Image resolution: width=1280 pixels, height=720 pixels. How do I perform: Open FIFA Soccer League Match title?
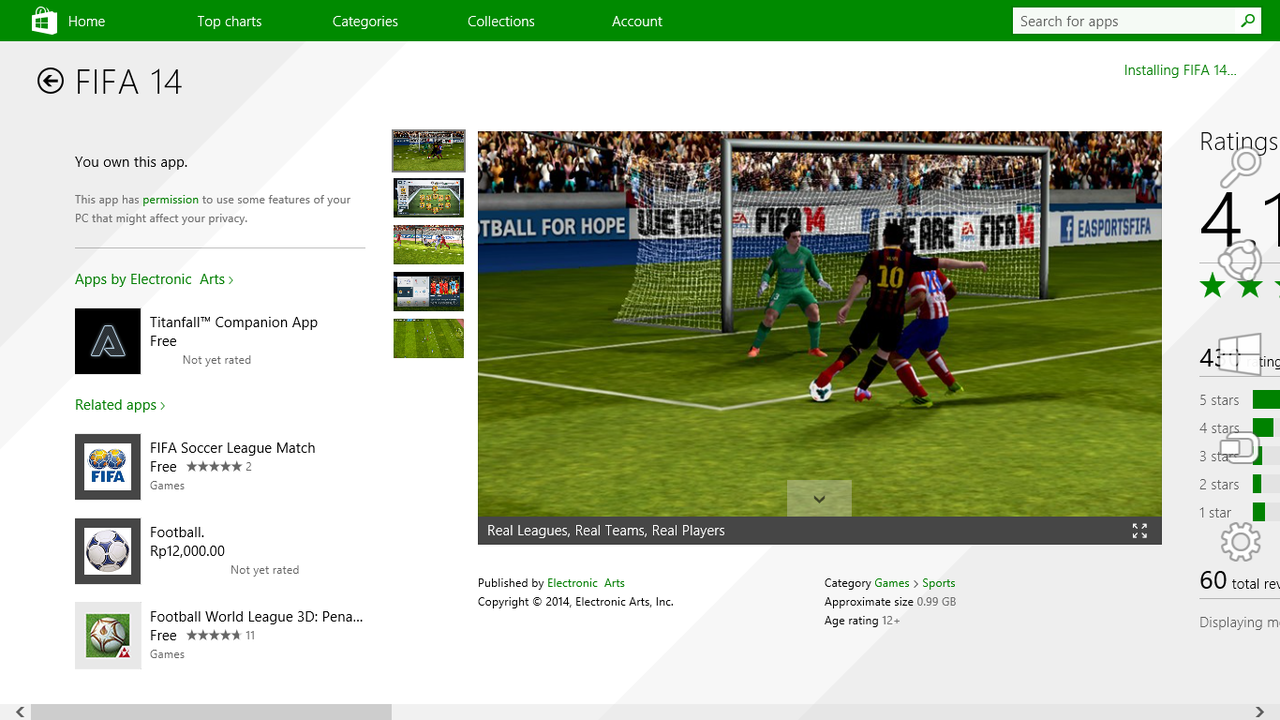coord(232,448)
